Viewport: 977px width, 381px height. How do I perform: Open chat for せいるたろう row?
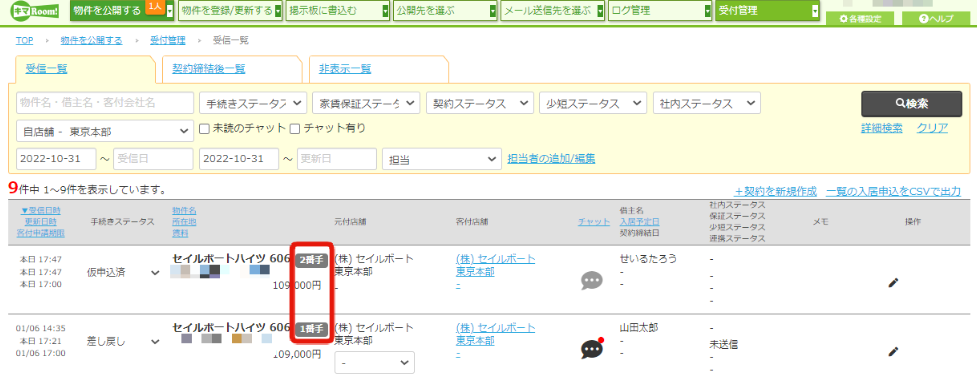pyautogui.click(x=591, y=281)
